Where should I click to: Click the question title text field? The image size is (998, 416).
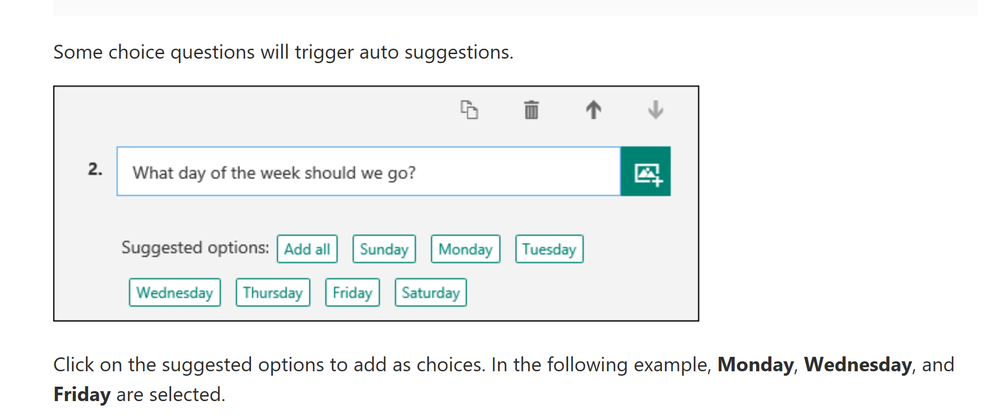pyautogui.click(x=368, y=172)
